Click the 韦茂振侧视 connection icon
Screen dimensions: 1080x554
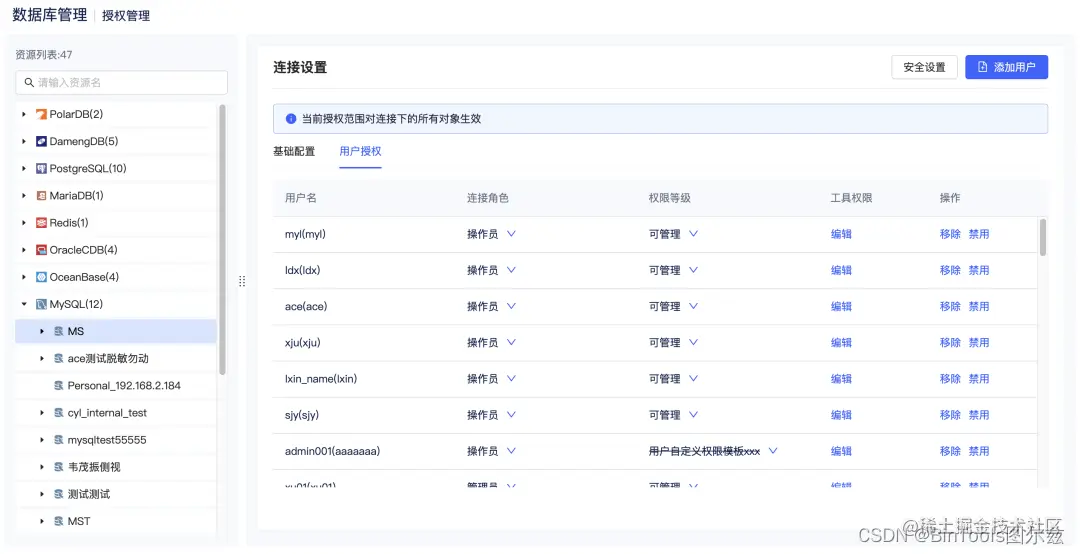pos(59,467)
